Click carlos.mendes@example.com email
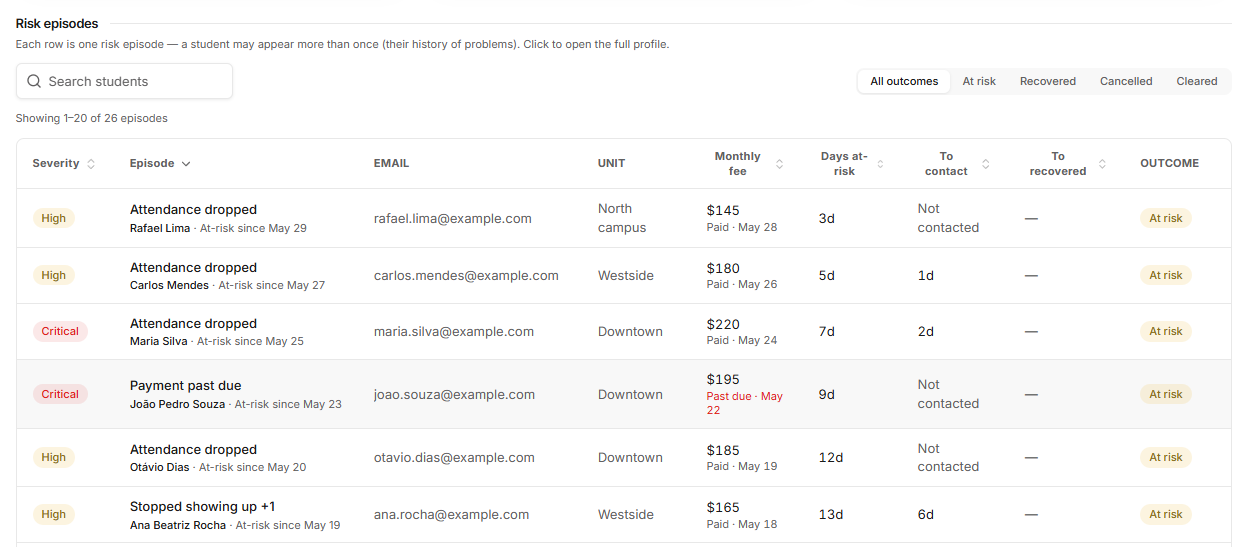Viewport: 1245px width, 547px height. coord(466,275)
